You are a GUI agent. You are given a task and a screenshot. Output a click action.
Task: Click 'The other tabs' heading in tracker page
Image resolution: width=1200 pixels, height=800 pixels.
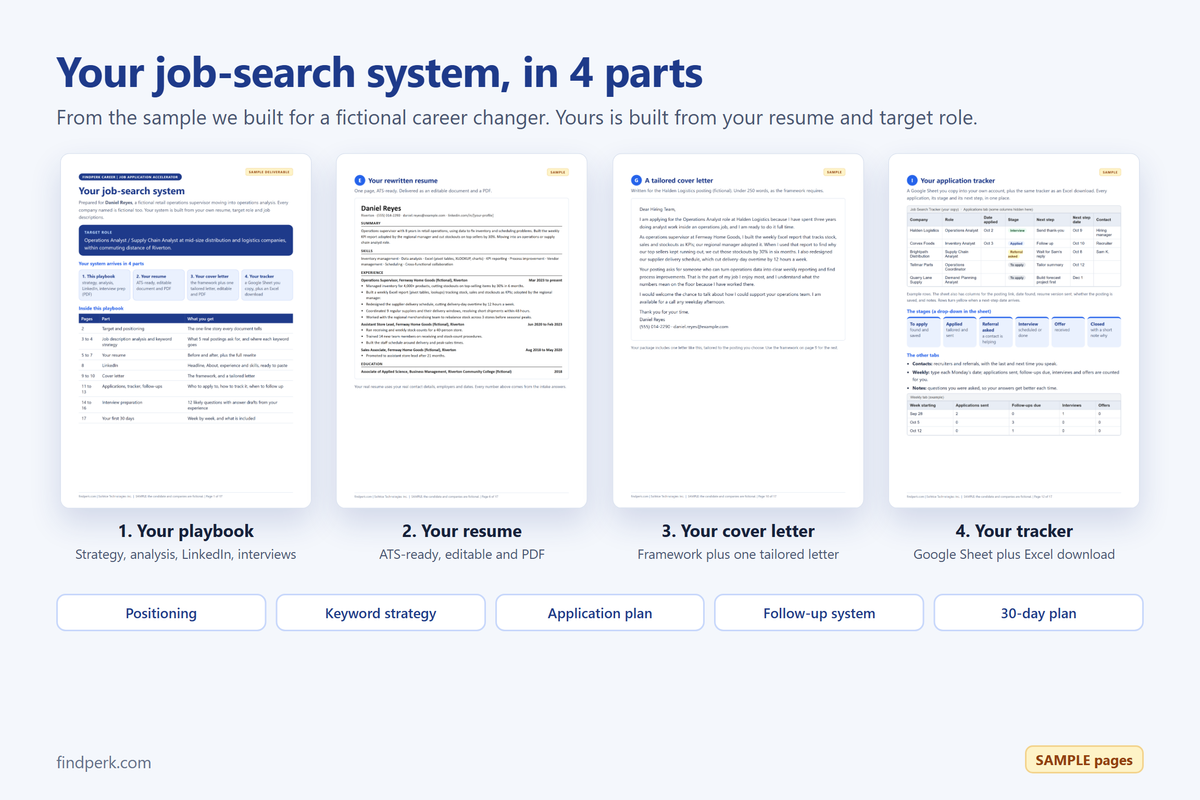pos(924,355)
